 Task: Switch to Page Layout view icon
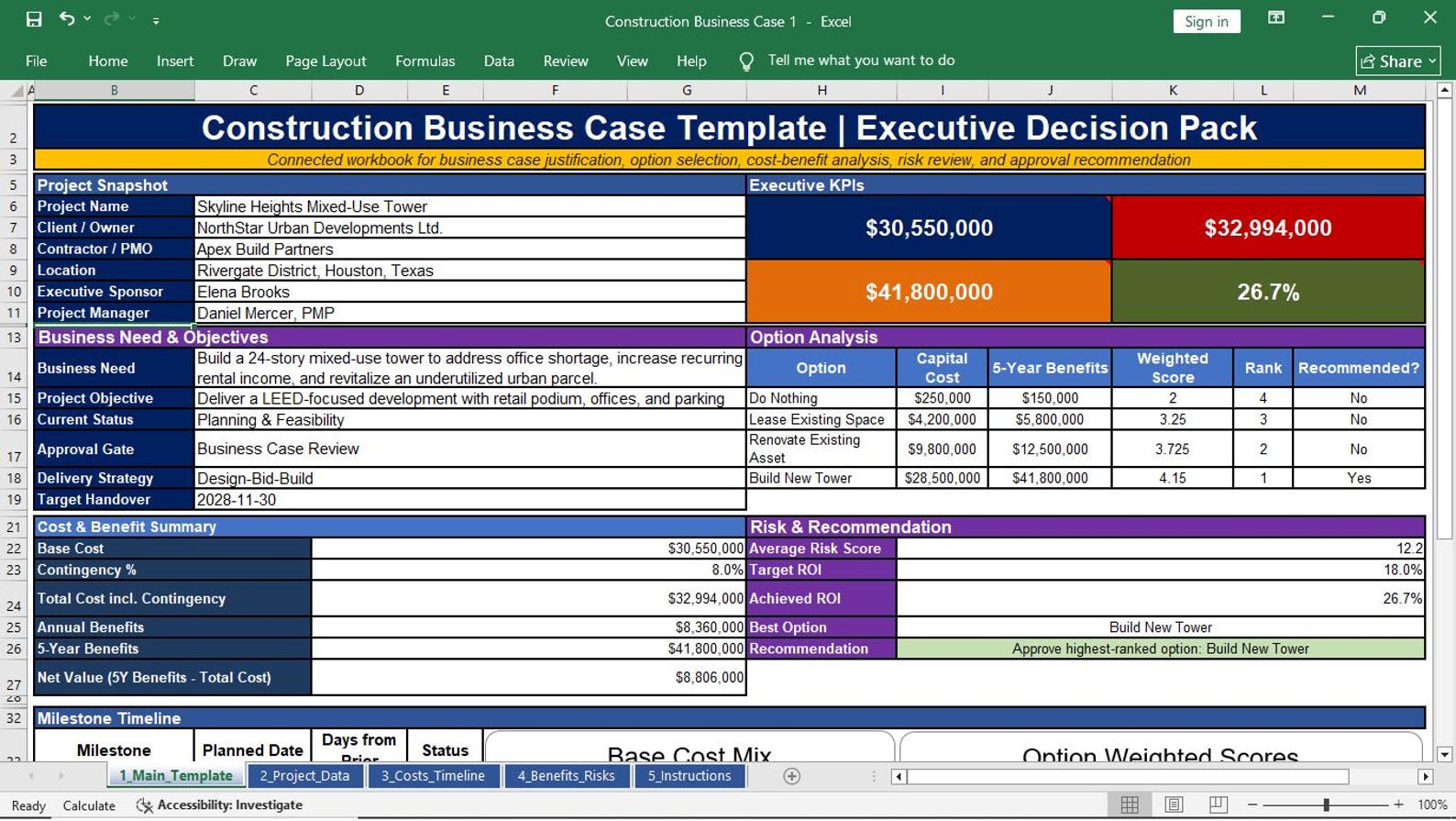coord(1174,804)
